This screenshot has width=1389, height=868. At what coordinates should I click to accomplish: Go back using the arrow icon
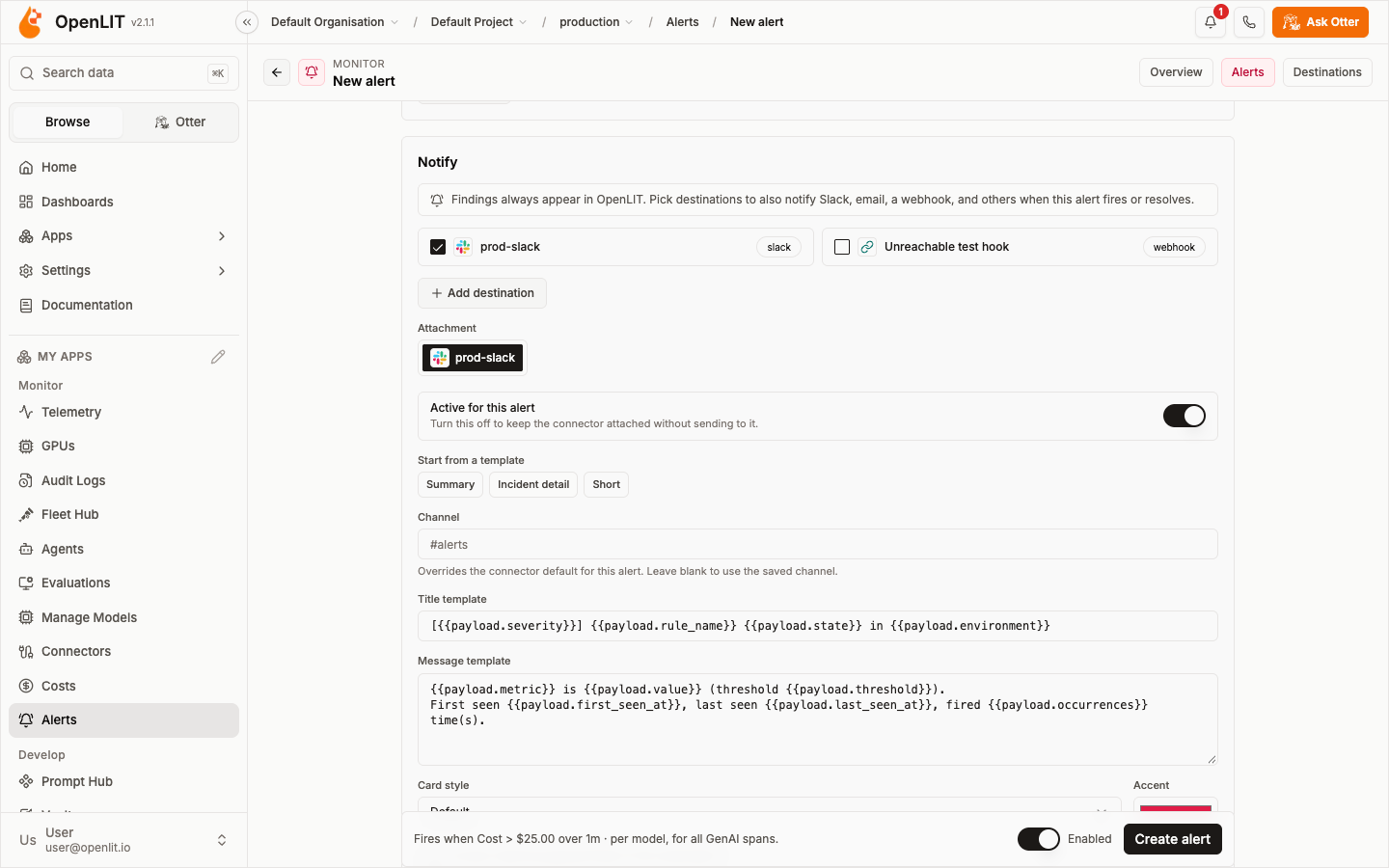coord(277,72)
